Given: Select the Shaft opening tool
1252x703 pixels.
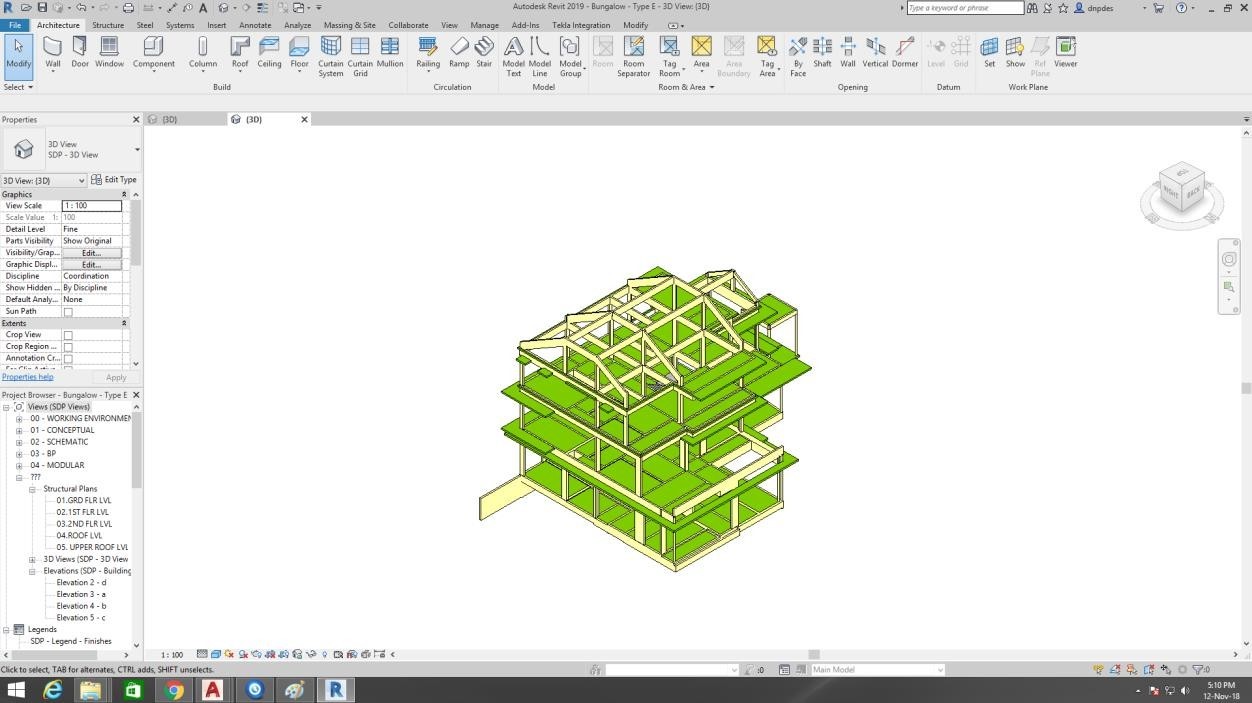Looking at the screenshot, I should tap(822, 53).
